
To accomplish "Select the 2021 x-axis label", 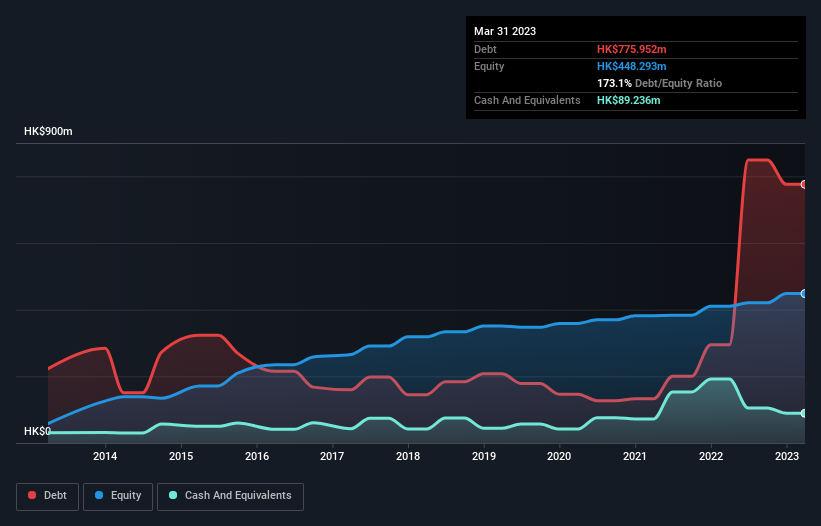I will 635,456.
